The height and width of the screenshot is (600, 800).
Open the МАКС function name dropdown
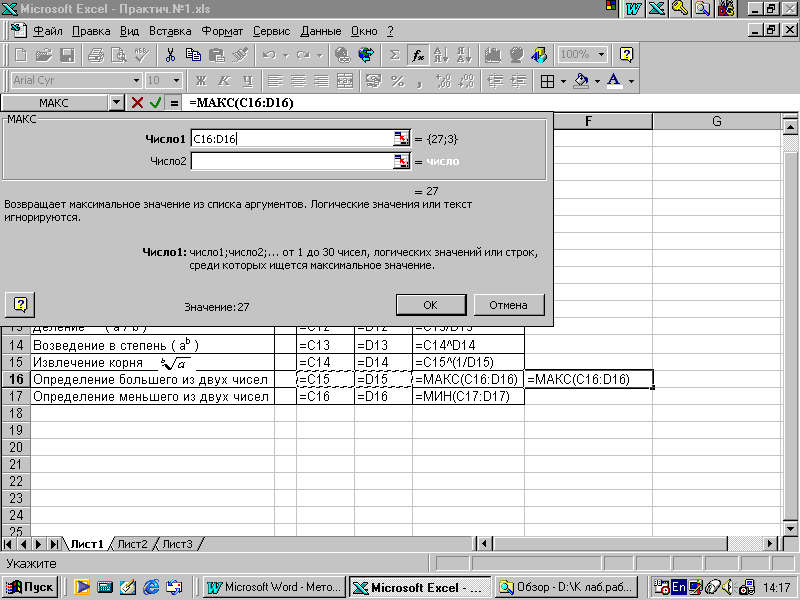[116, 103]
